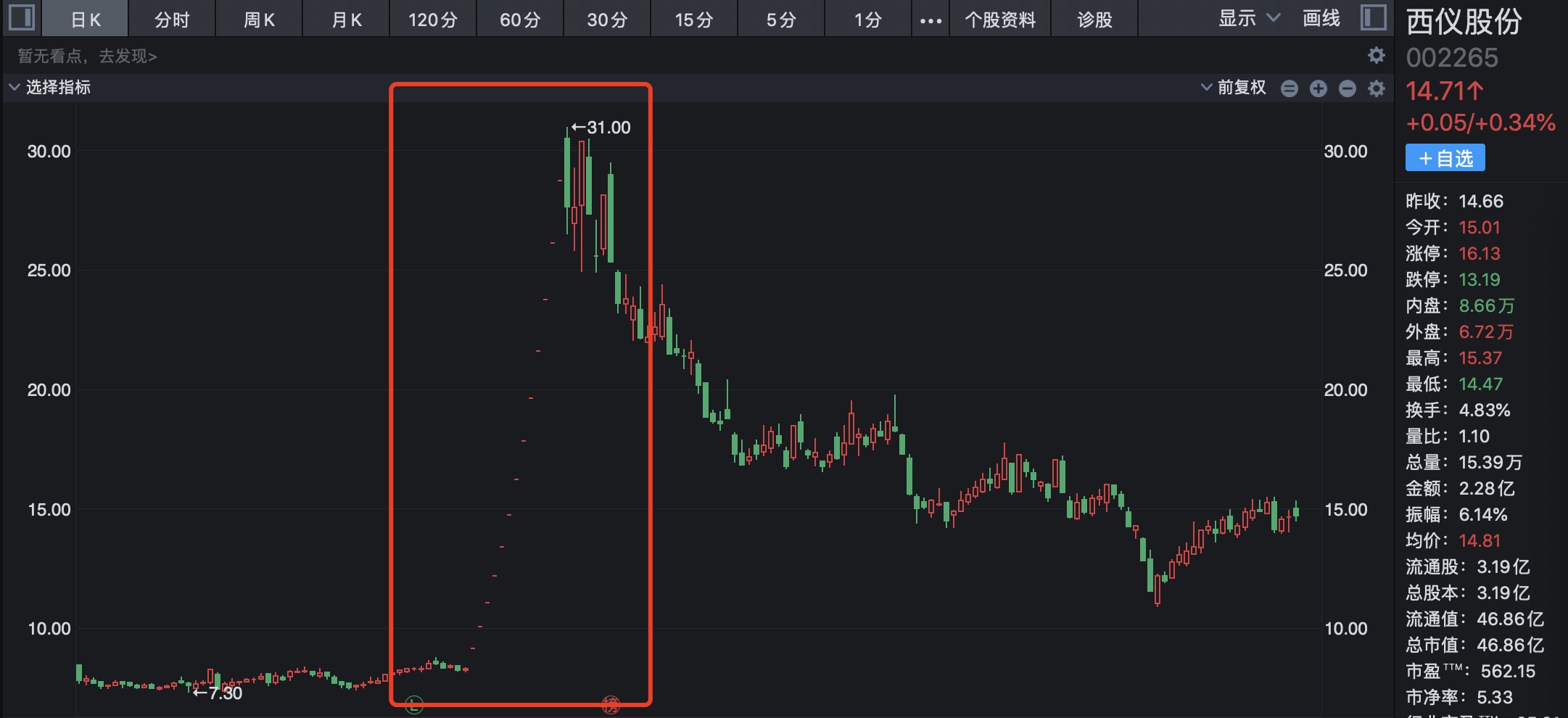Click the green L marker below chart
The width and height of the screenshot is (1568, 718).
pos(413,703)
